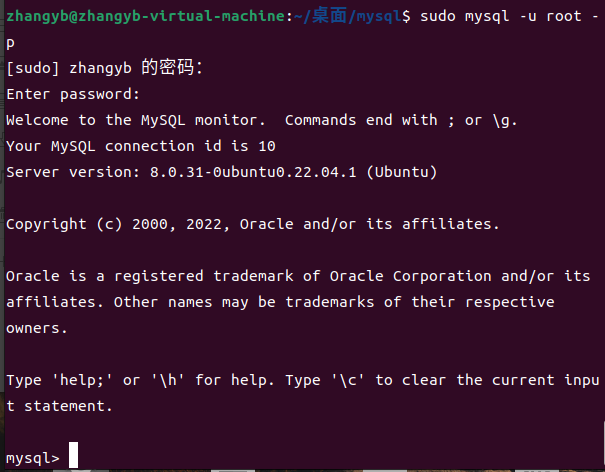This screenshot has width=605, height=472.
Task: Click the word "owners." in the trademark notice
Action: (37, 328)
